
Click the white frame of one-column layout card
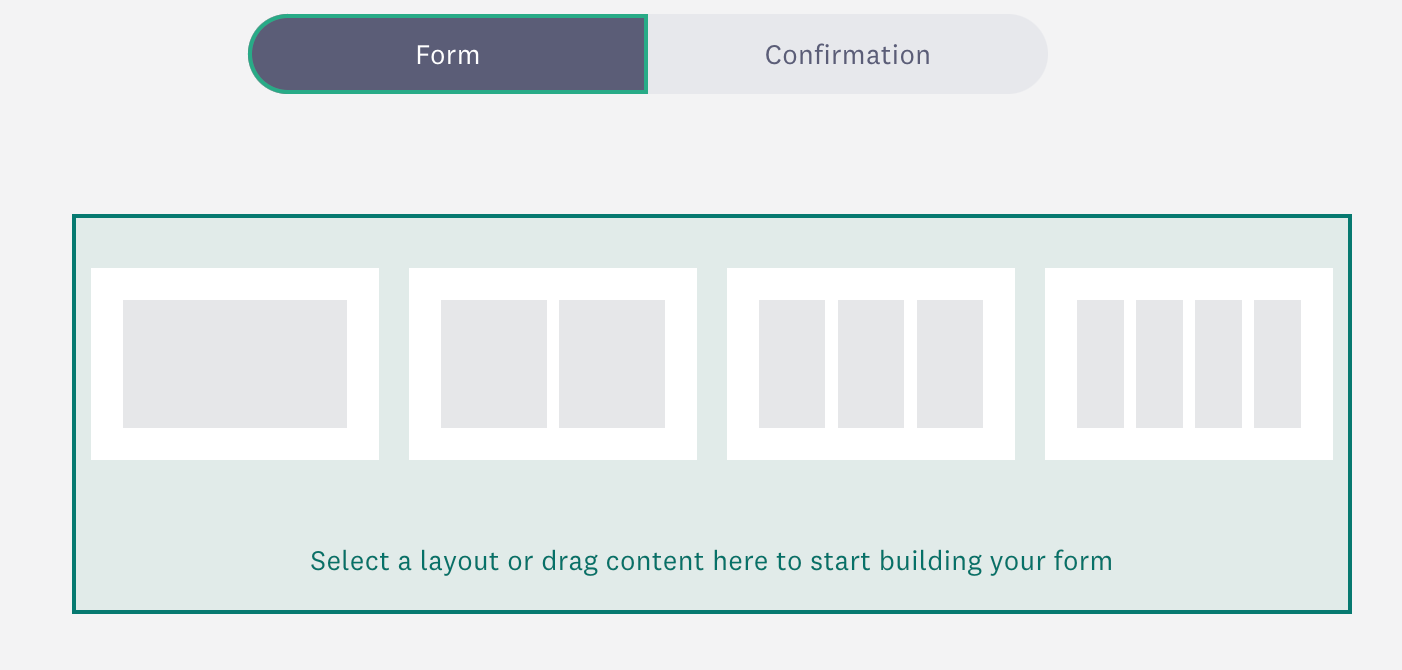pos(235,284)
